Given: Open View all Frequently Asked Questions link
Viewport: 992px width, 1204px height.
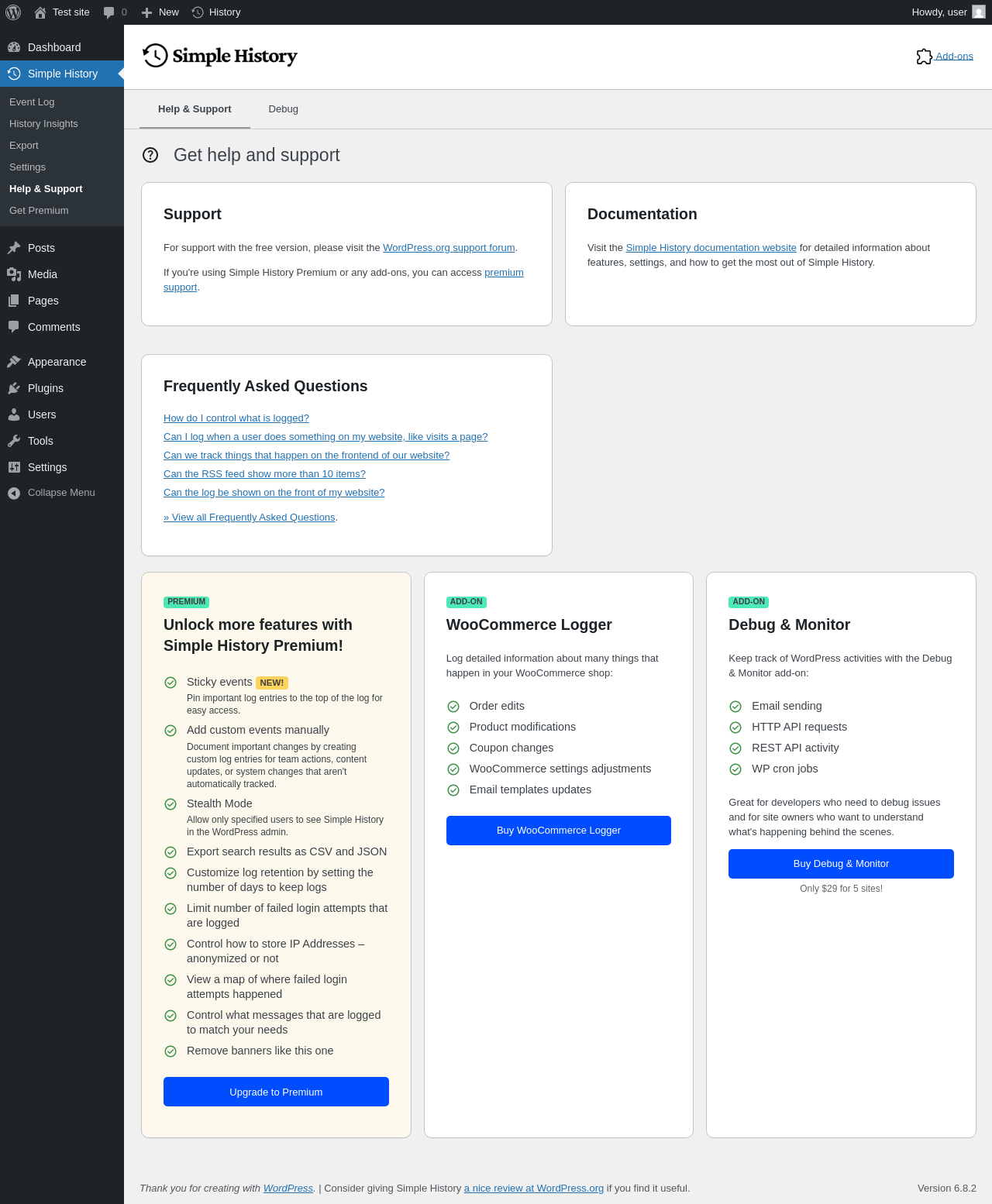Looking at the screenshot, I should tap(250, 518).
